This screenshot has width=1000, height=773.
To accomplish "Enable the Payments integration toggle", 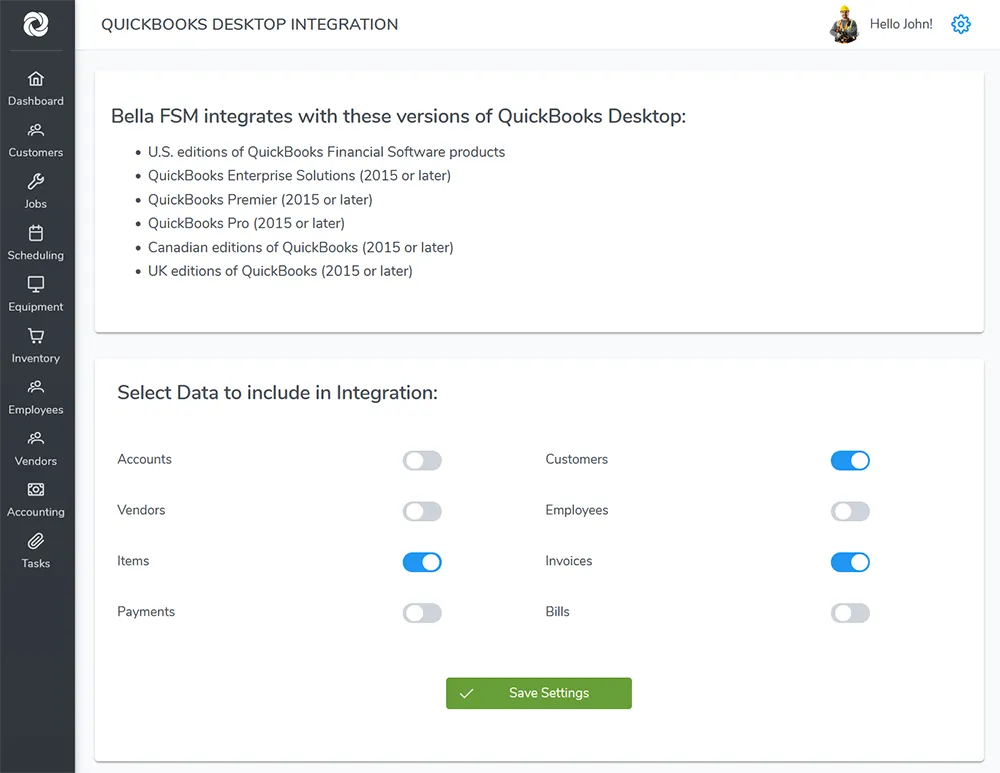I will click(422, 614).
